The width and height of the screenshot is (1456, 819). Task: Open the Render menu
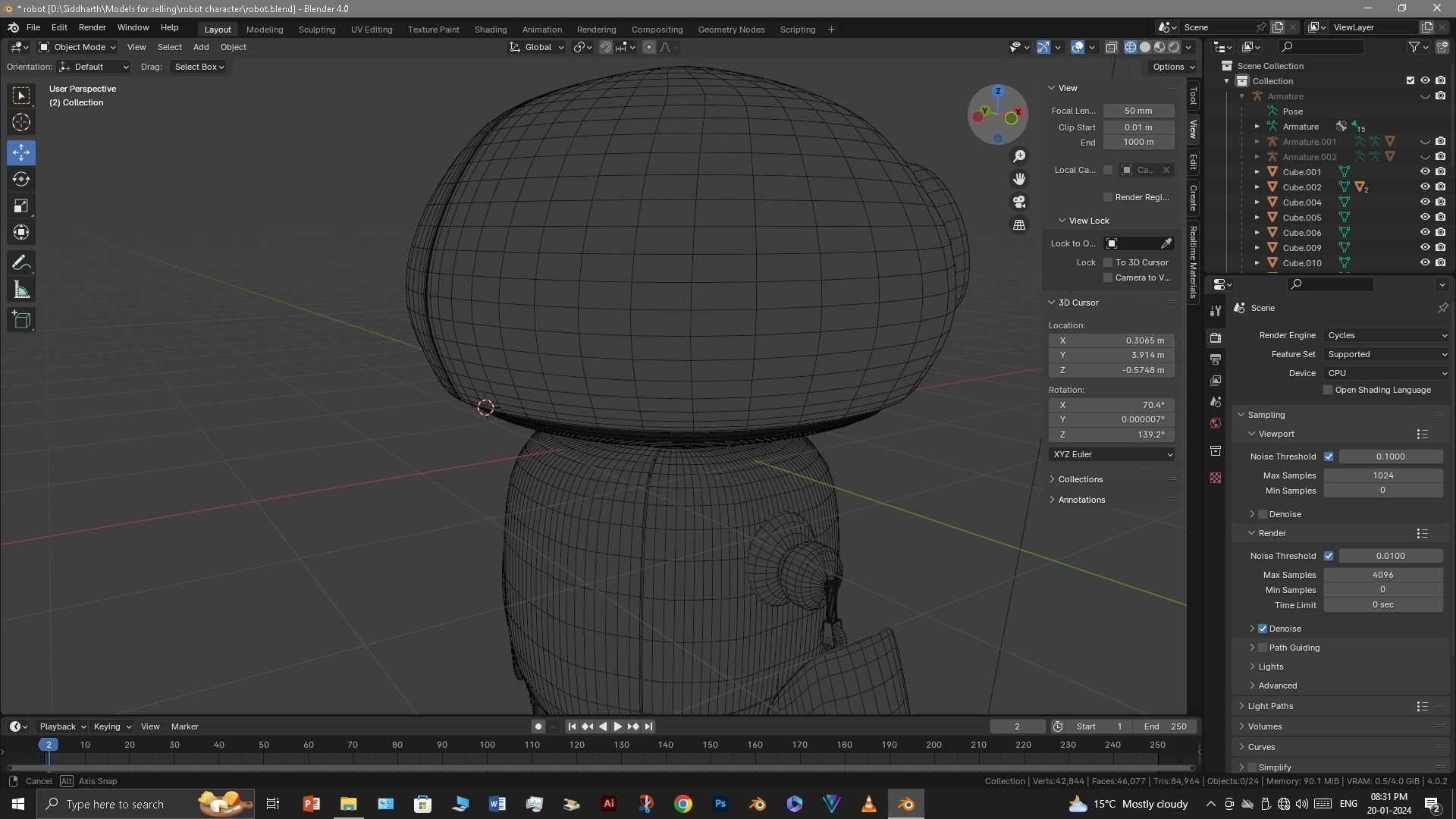(92, 27)
